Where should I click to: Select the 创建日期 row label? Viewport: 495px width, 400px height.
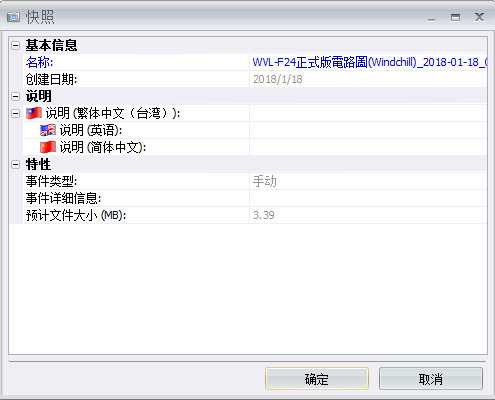[x=51, y=79]
